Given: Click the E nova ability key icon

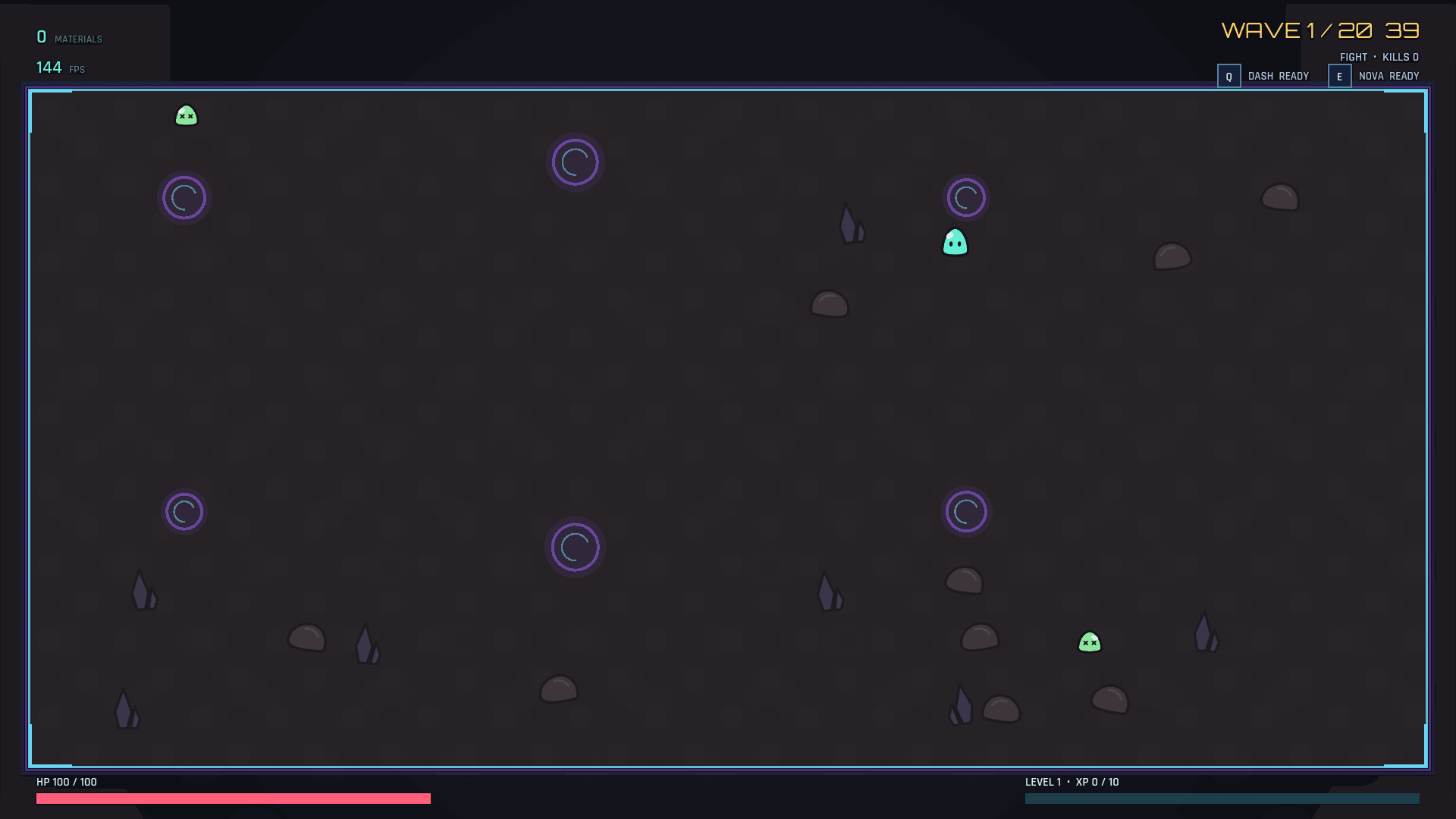Looking at the screenshot, I should 1339,76.
